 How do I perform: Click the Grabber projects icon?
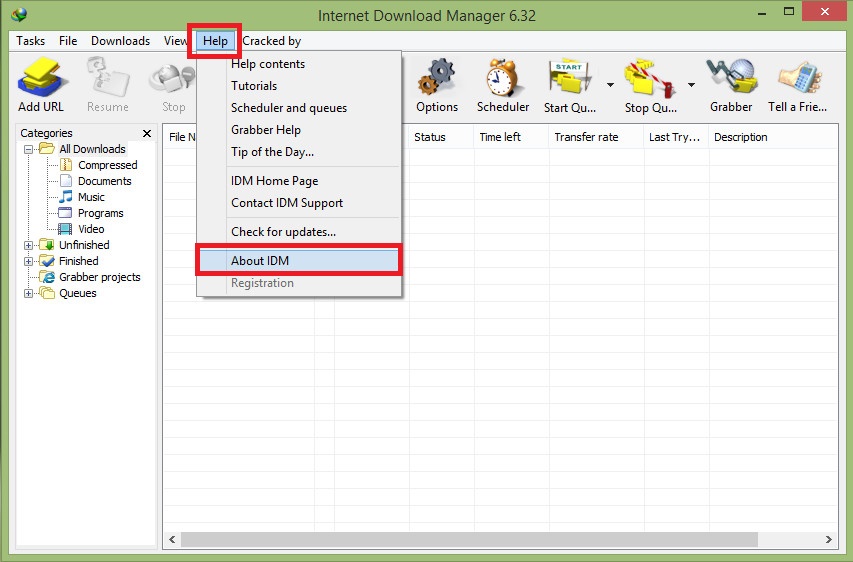(47, 277)
